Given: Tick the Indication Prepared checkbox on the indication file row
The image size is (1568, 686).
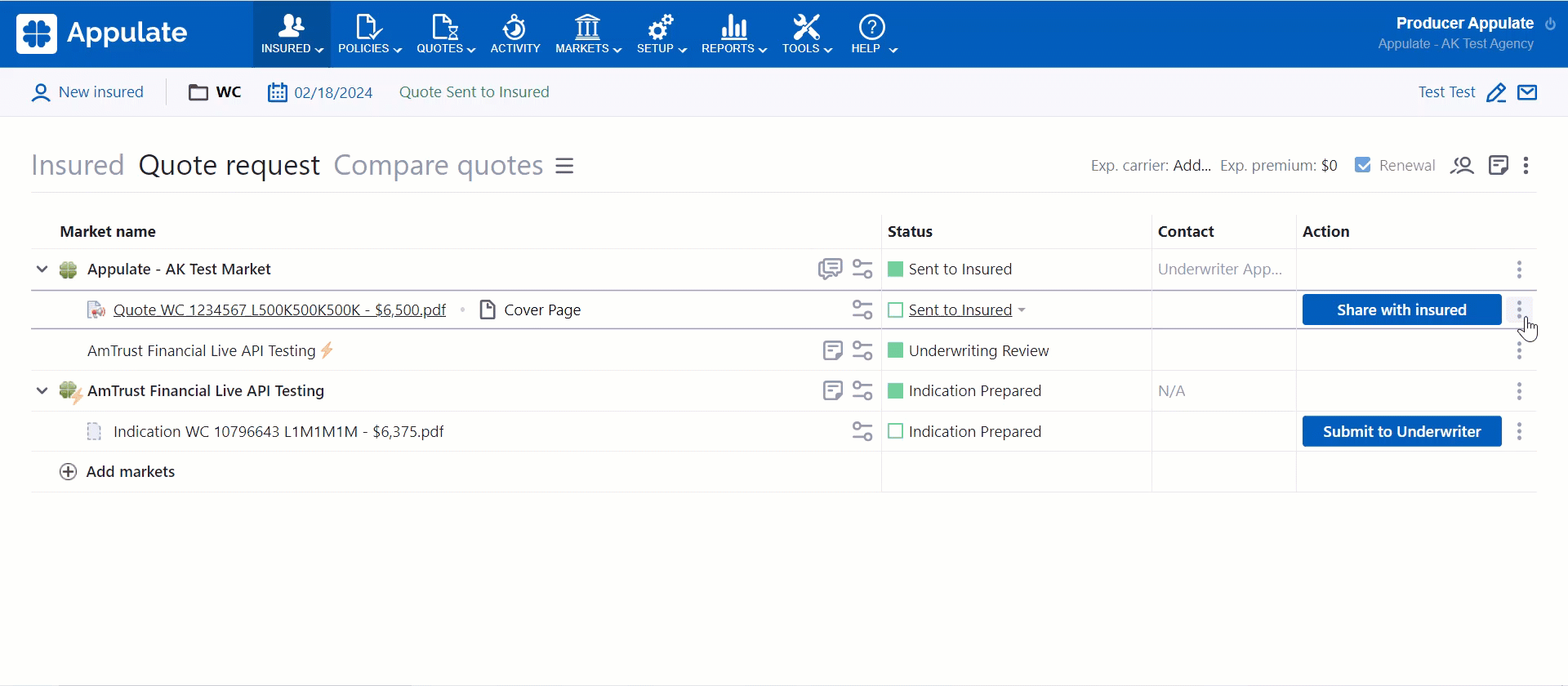Looking at the screenshot, I should (895, 431).
